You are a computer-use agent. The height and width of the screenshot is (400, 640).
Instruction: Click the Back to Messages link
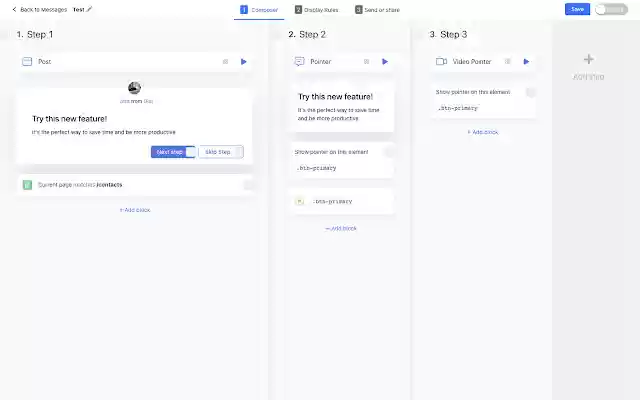(40, 9)
